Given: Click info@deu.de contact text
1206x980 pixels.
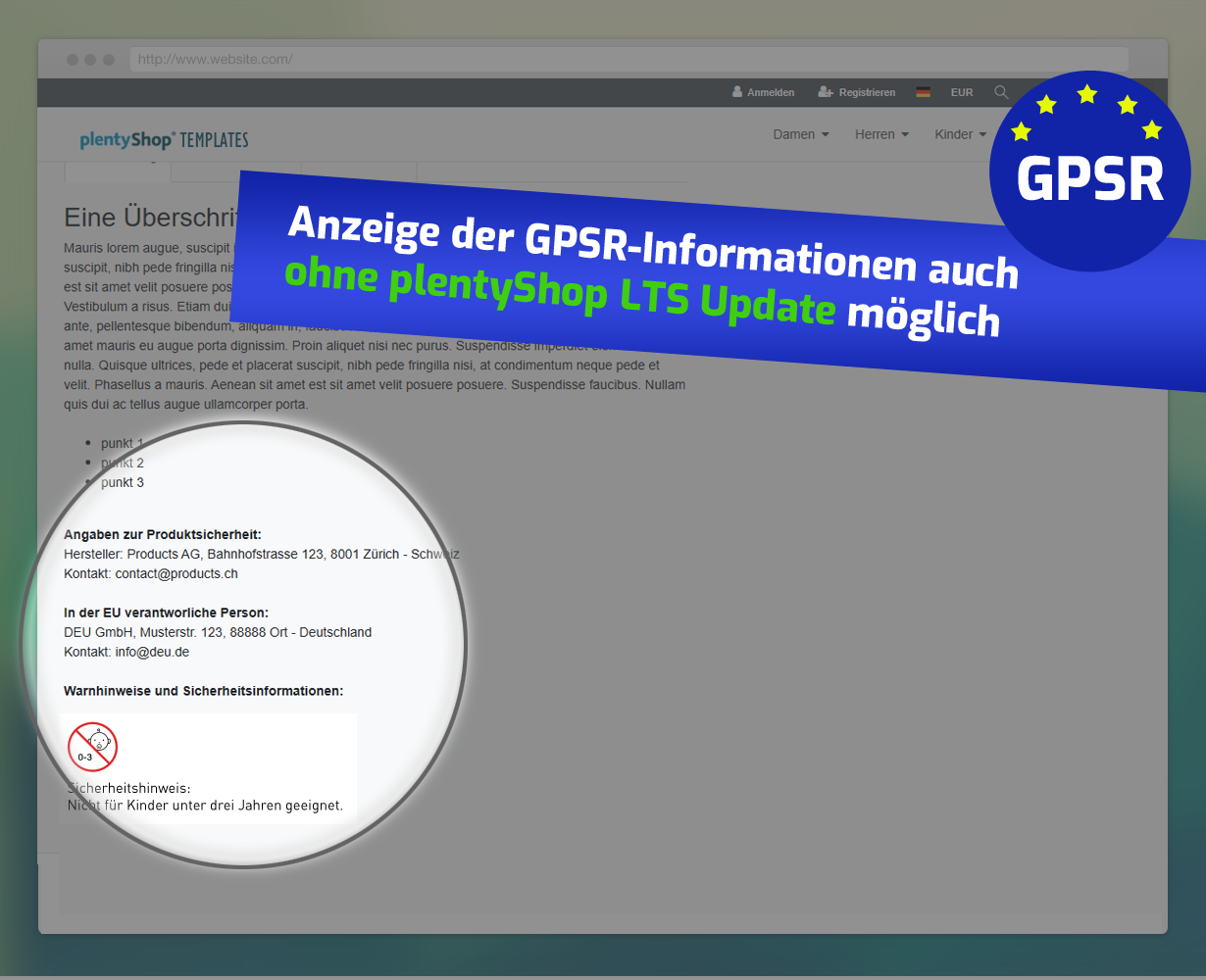Looking at the screenshot, I should click(x=152, y=652).
